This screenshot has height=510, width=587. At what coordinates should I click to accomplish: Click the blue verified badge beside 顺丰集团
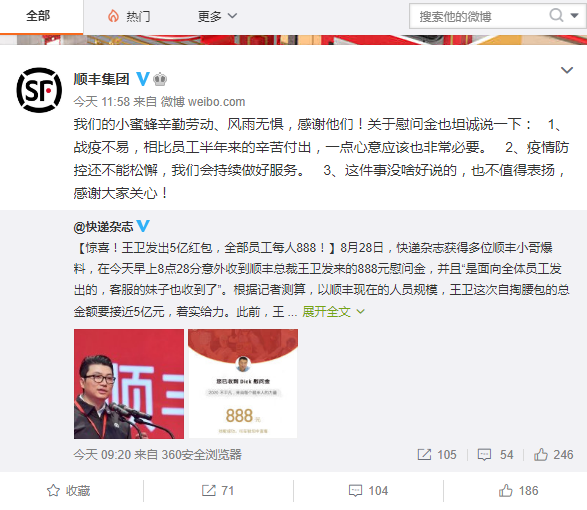pyautogui.click(x=143, y=79)
